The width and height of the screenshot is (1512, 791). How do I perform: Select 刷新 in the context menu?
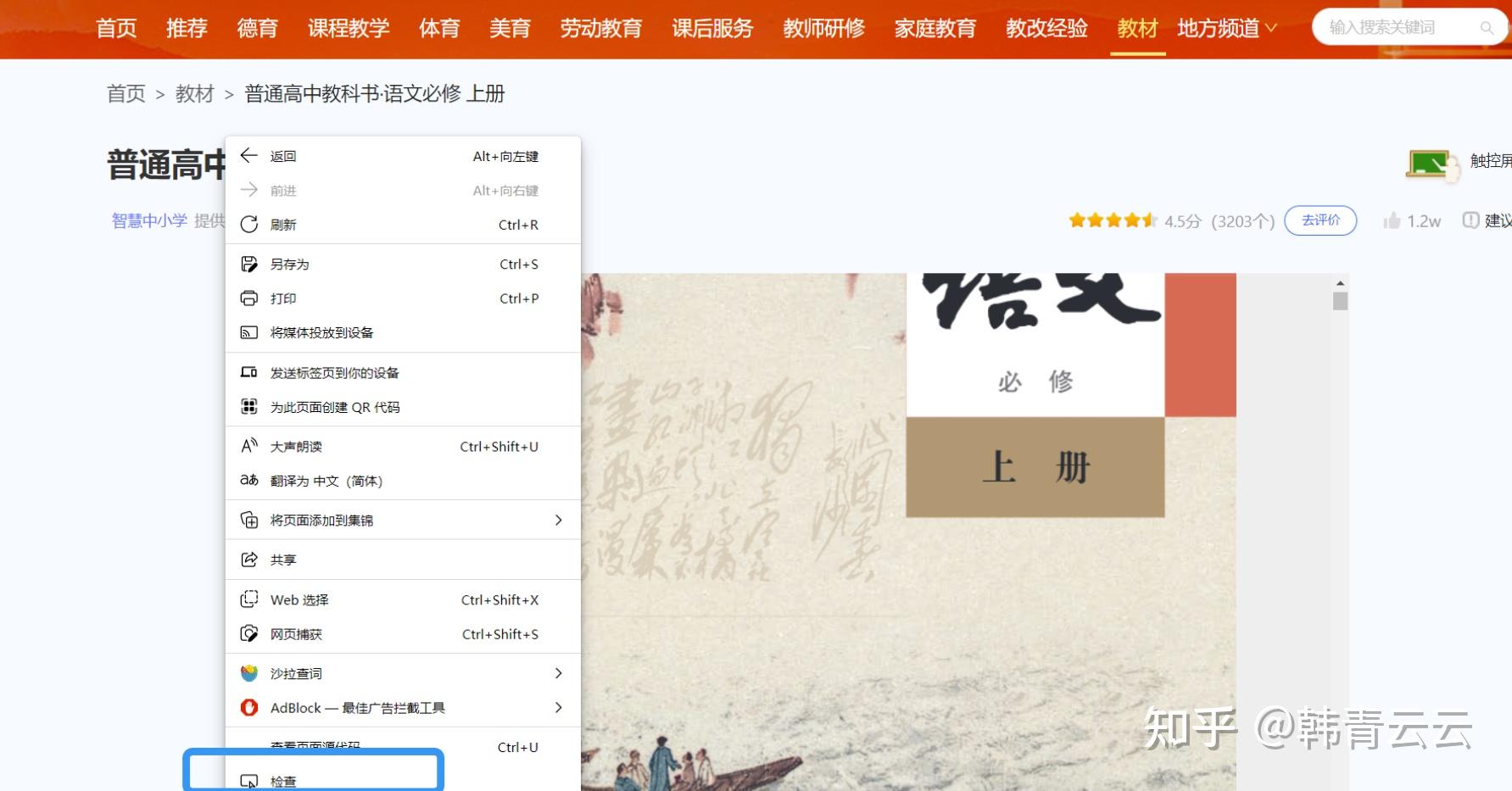(x=403, y=225)
